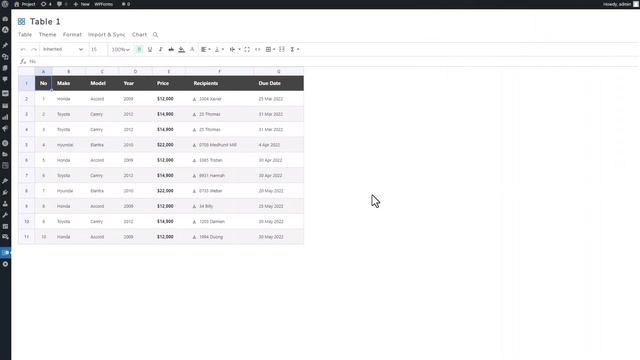Click the fx function icon
The height and width of the screenshot is (360, 640).
pyautogui.click(x=23, y=61)
